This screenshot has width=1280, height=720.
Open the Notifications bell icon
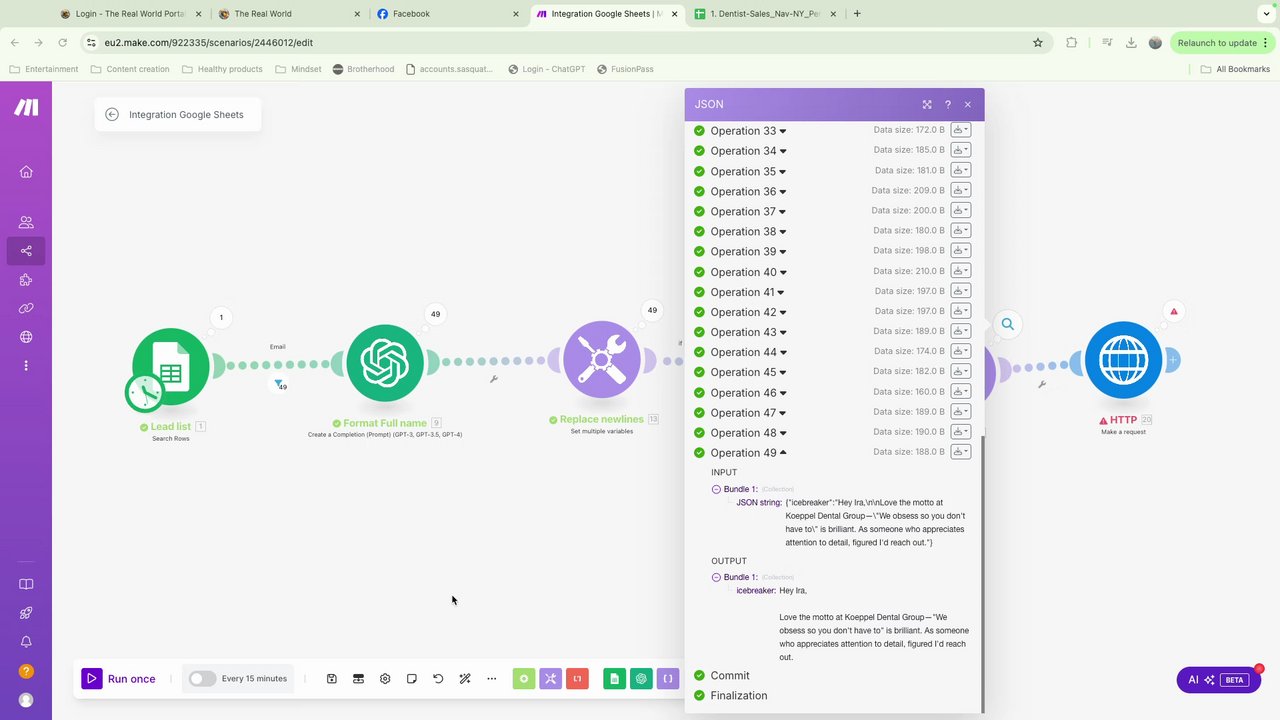pyautogui.click(x=26, y=642)
